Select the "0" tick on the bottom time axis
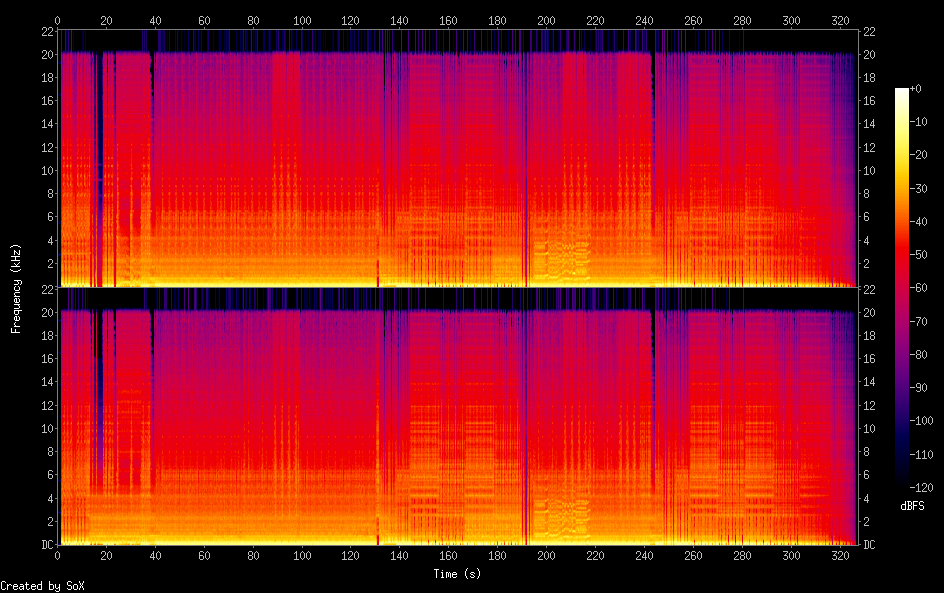The height and width of the screenshot is (593, 944). pyautogui.click(x=58, y=555)
